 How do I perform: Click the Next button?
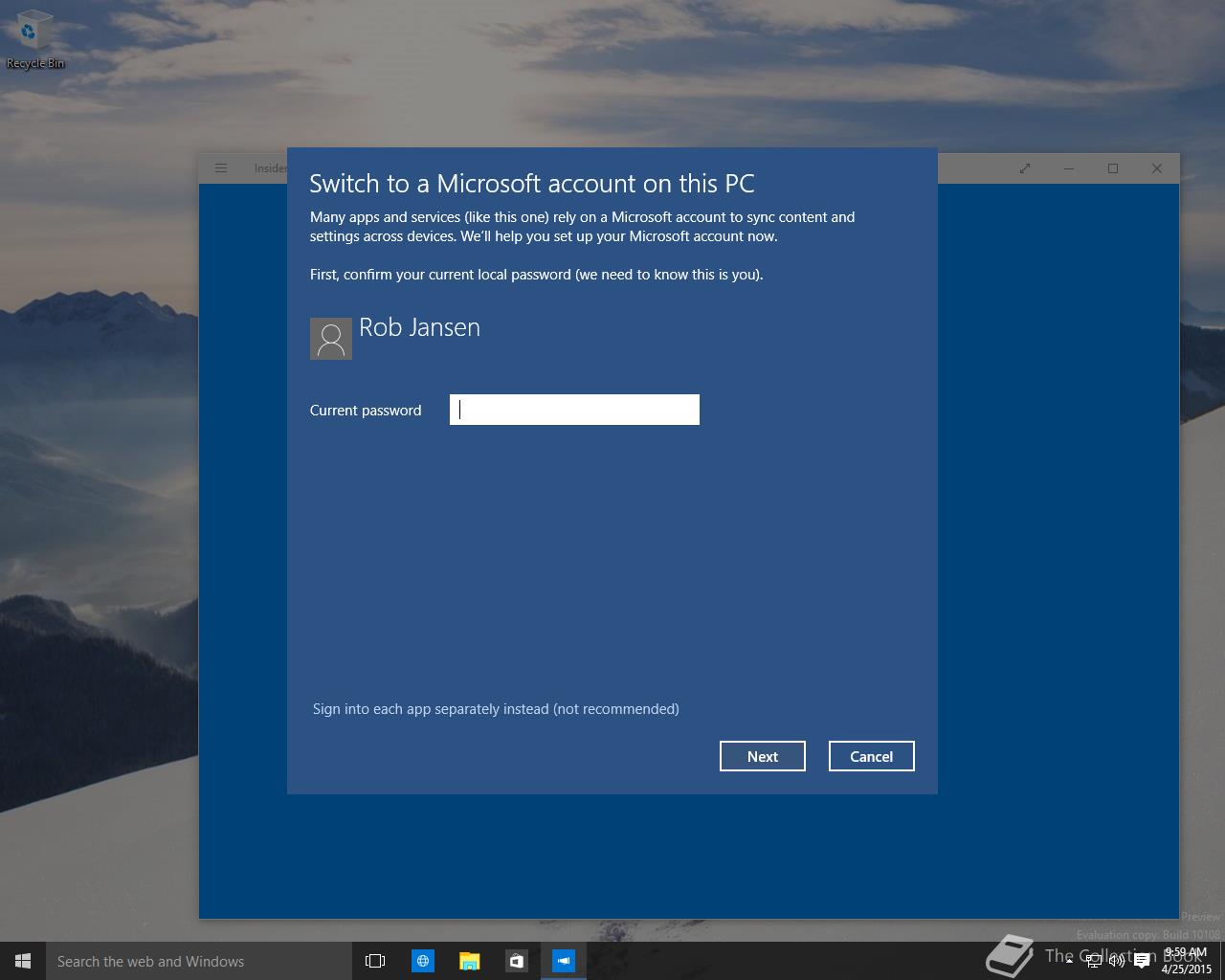pyautogui.click(x=763, y=756)
